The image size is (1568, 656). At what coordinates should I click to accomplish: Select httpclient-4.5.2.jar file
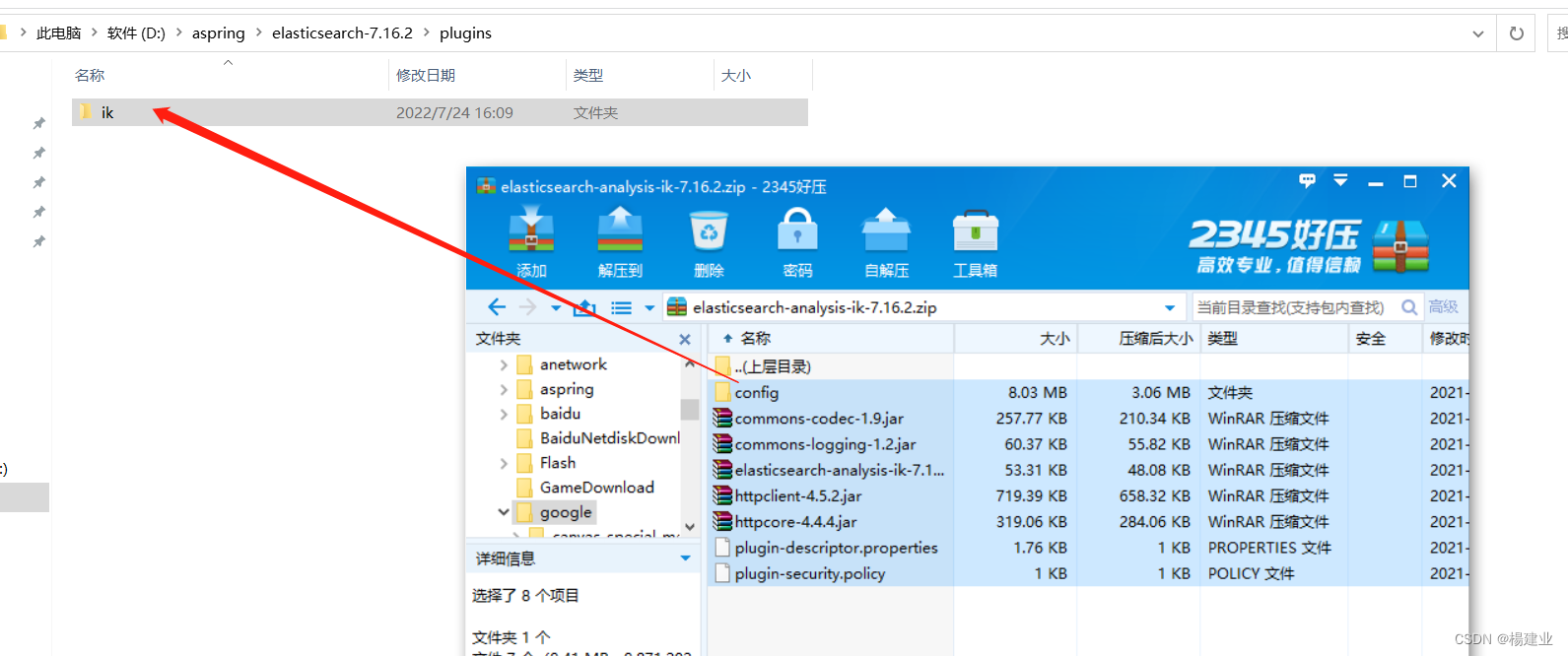coord(788,495)
